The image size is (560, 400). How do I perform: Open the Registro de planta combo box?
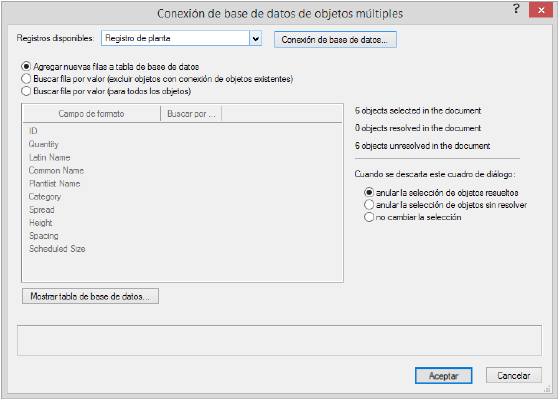(181, 39)
